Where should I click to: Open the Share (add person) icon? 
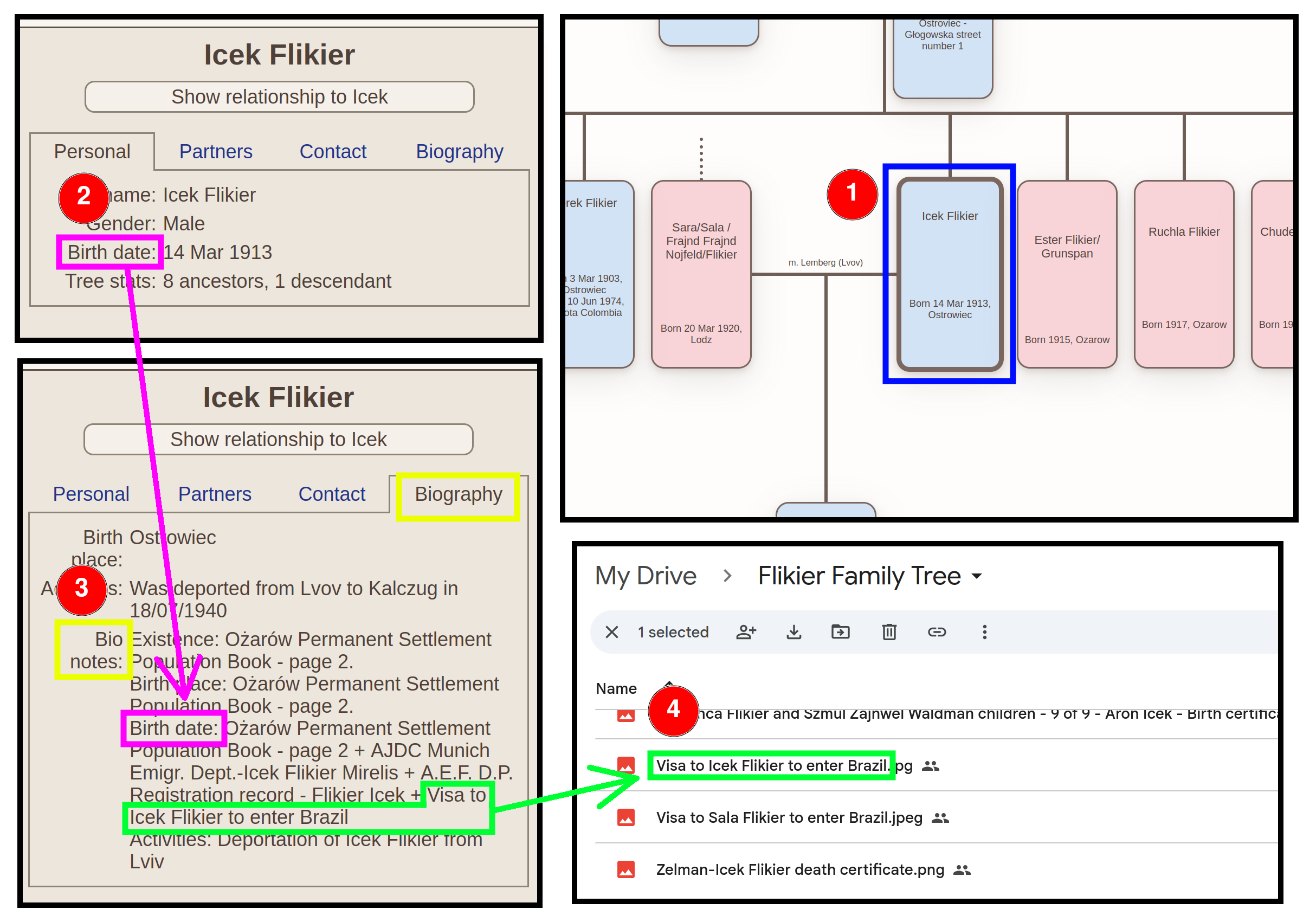(x=746, y=632)
